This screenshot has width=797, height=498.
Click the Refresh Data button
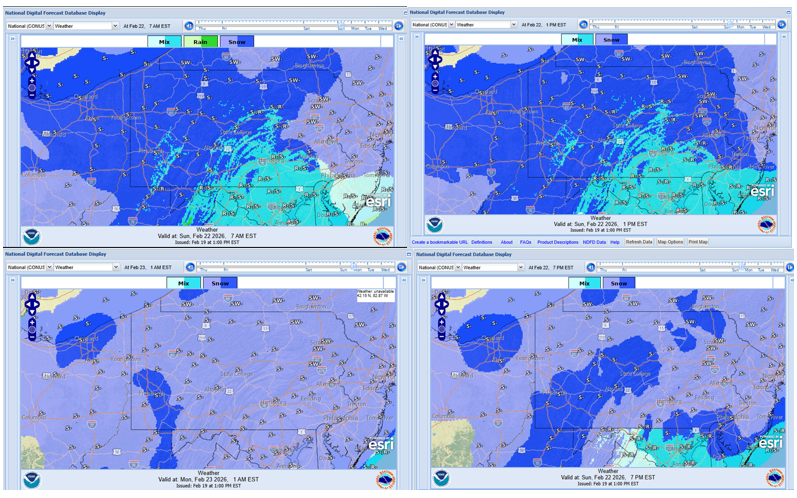639,242
